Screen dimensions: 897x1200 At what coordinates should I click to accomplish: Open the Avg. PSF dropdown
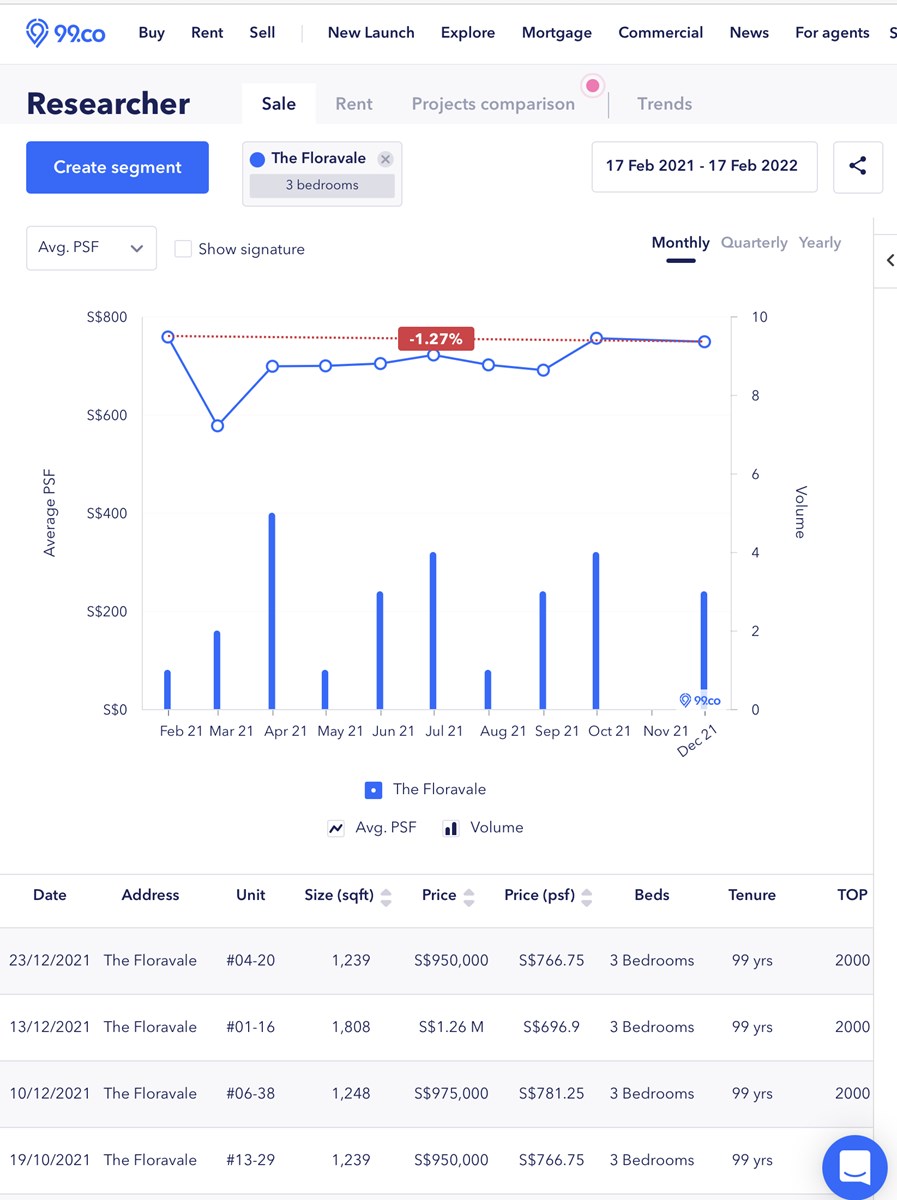[91, 248]
